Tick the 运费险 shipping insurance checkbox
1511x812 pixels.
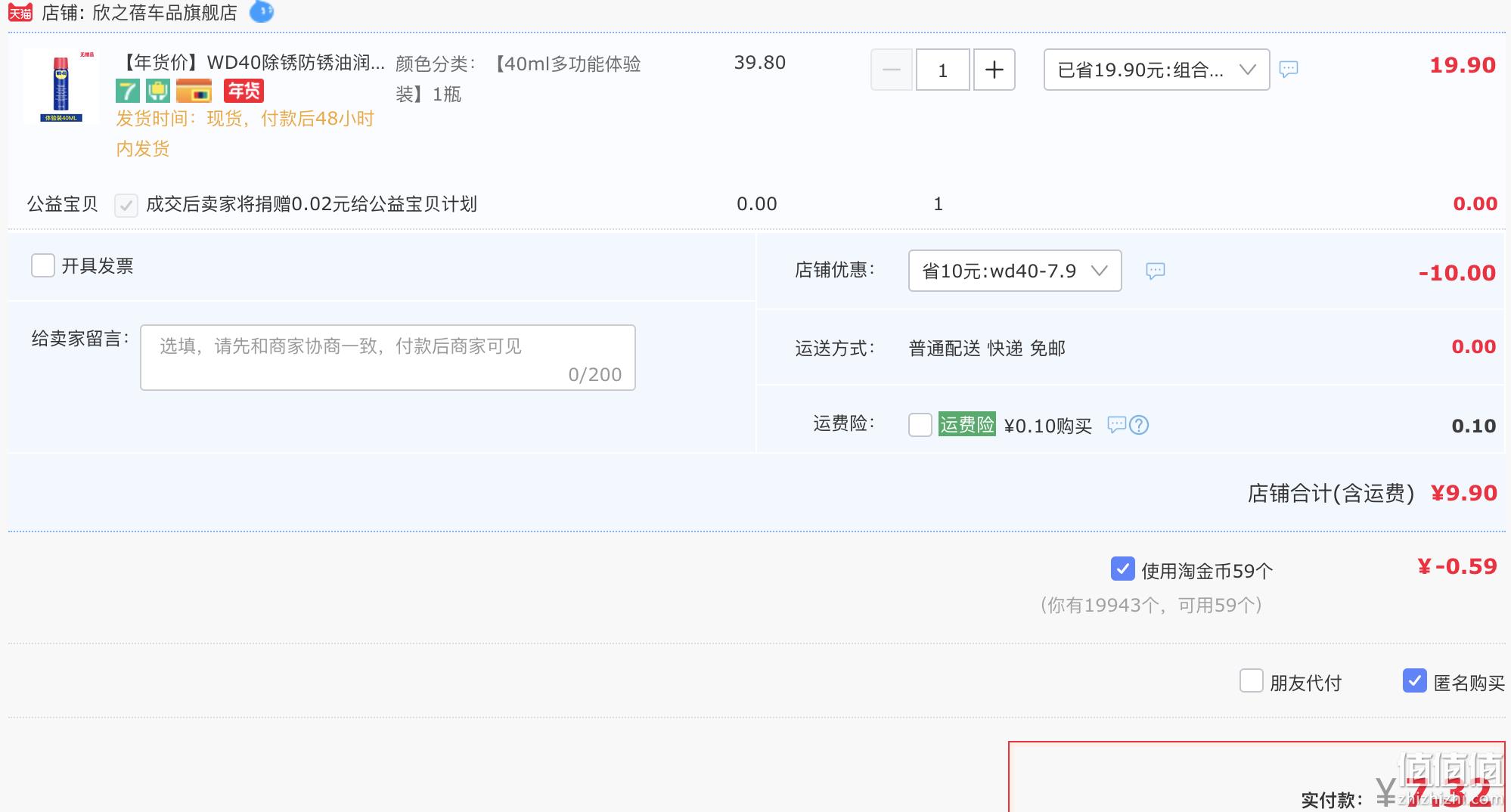pos(920,425)
